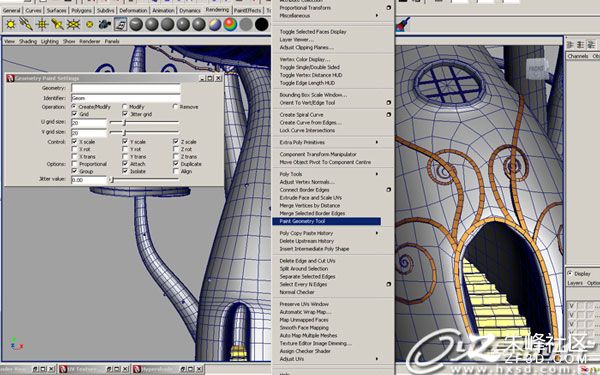Toggle the Isolate option checkbox
The height and width of the screenshot is (375, 600).
click(x=125, y=171)
